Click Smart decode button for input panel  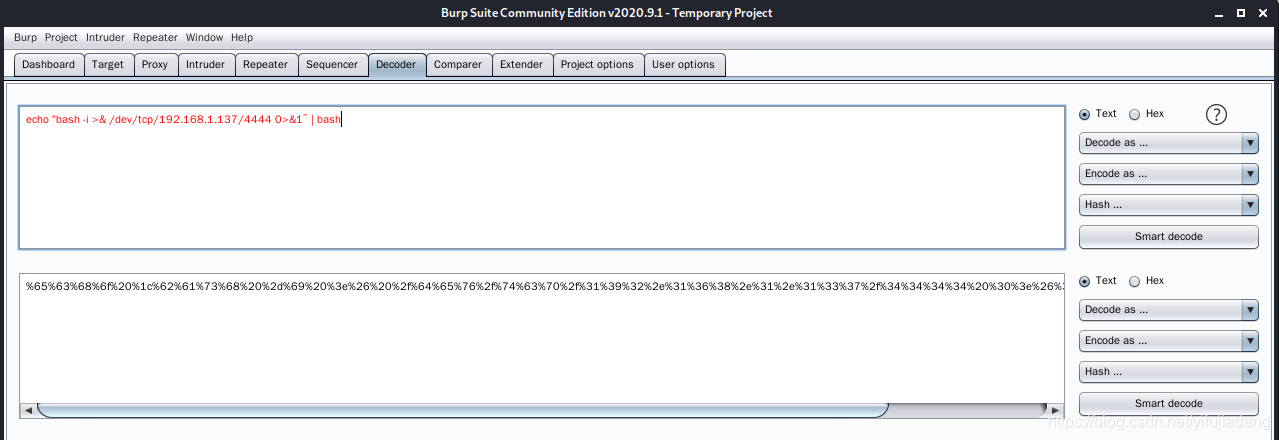tap(1168, 237)
